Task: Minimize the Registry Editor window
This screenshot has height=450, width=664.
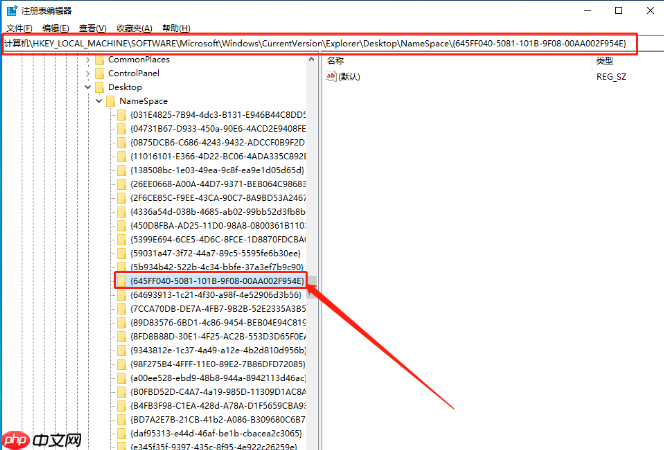Action: (587, 11)
